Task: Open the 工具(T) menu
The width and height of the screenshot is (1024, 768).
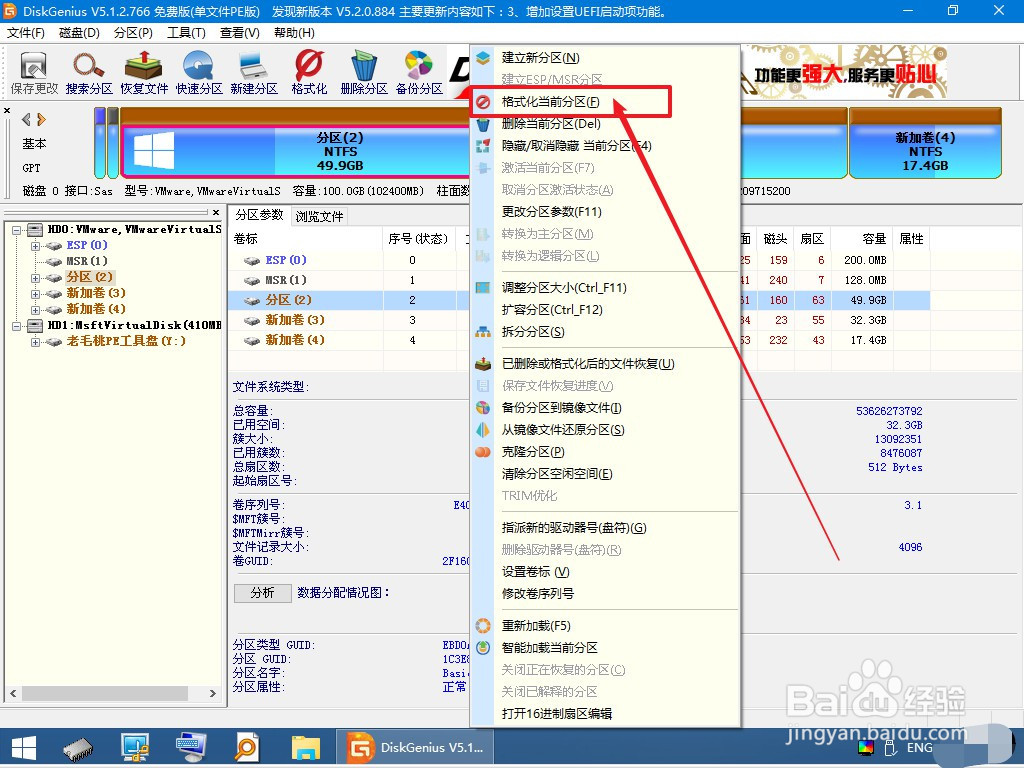Action: click(186, 33)
